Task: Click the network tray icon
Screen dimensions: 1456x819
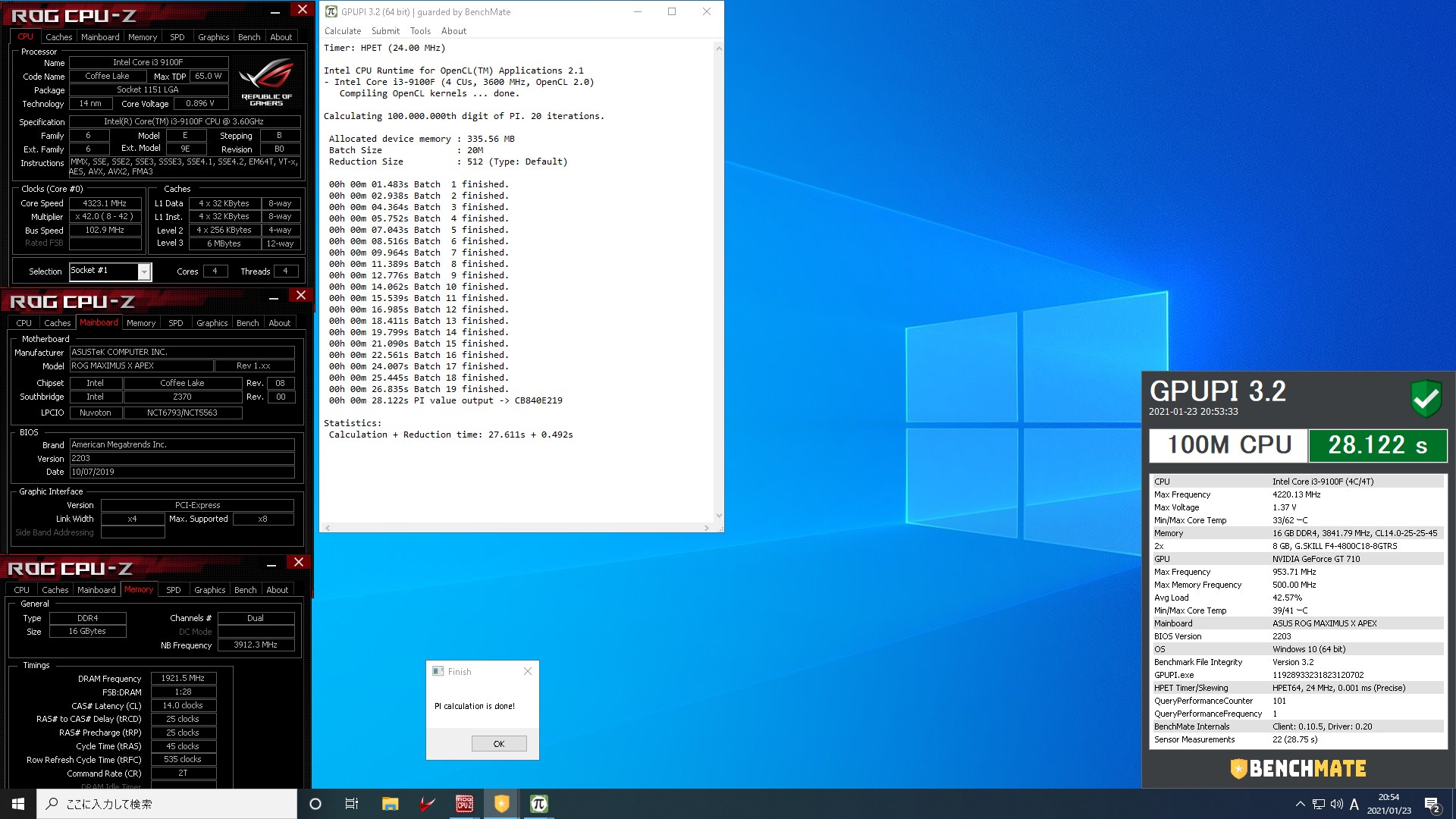Action: click(x=1319, y=804)
